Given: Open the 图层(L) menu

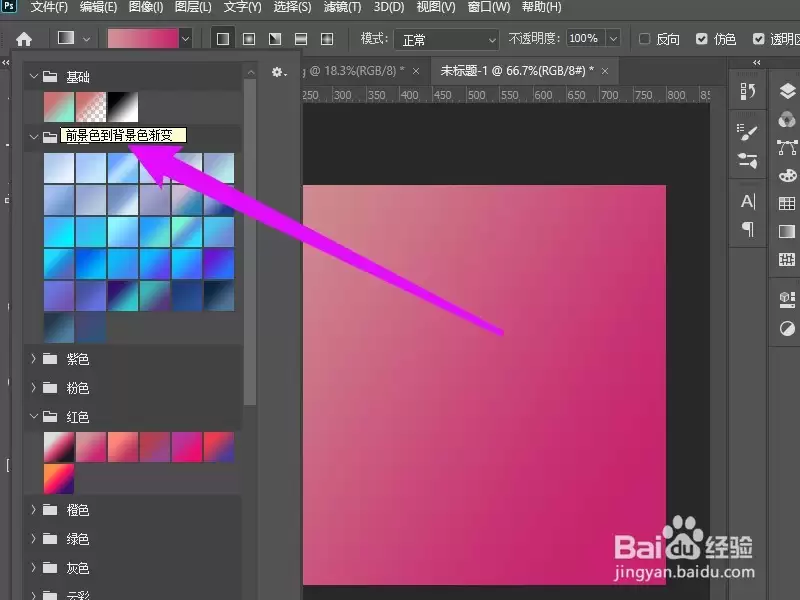Looking at the screenshot, I should (x=193, y=7).
